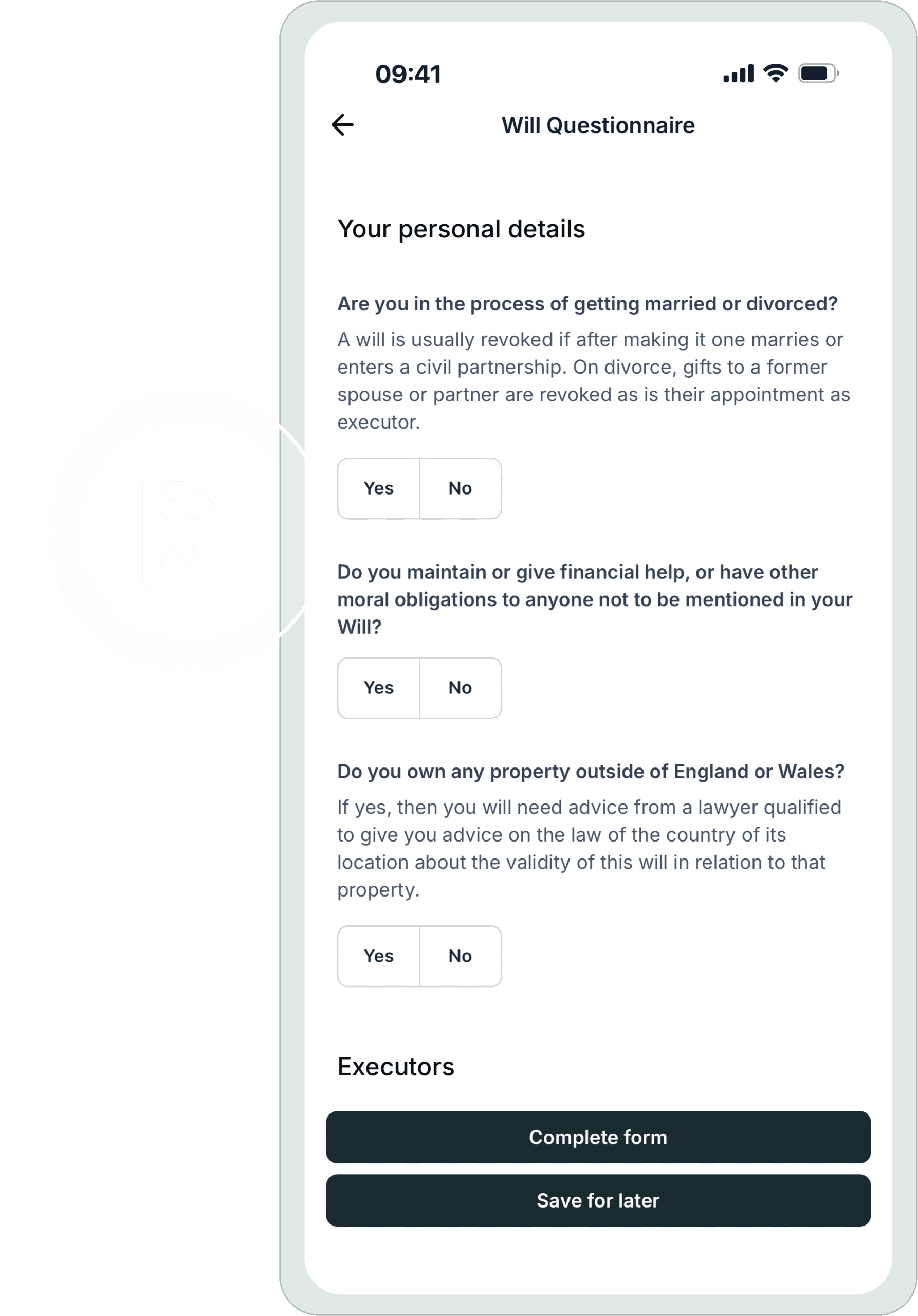Select No for the financial help question
This screenshot has width=918, height=1316.
click(x=460, y=687)
